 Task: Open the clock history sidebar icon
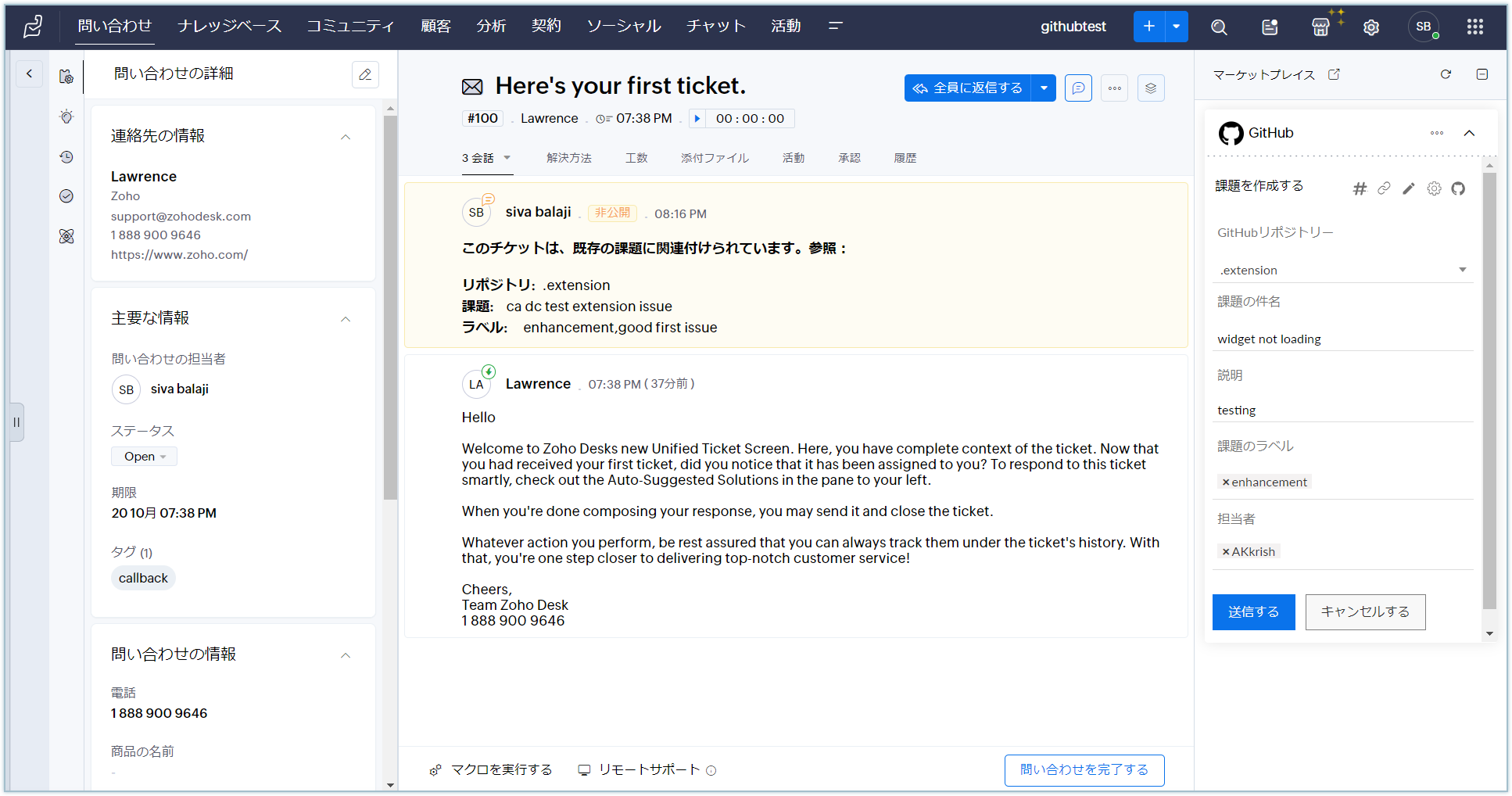66,157
